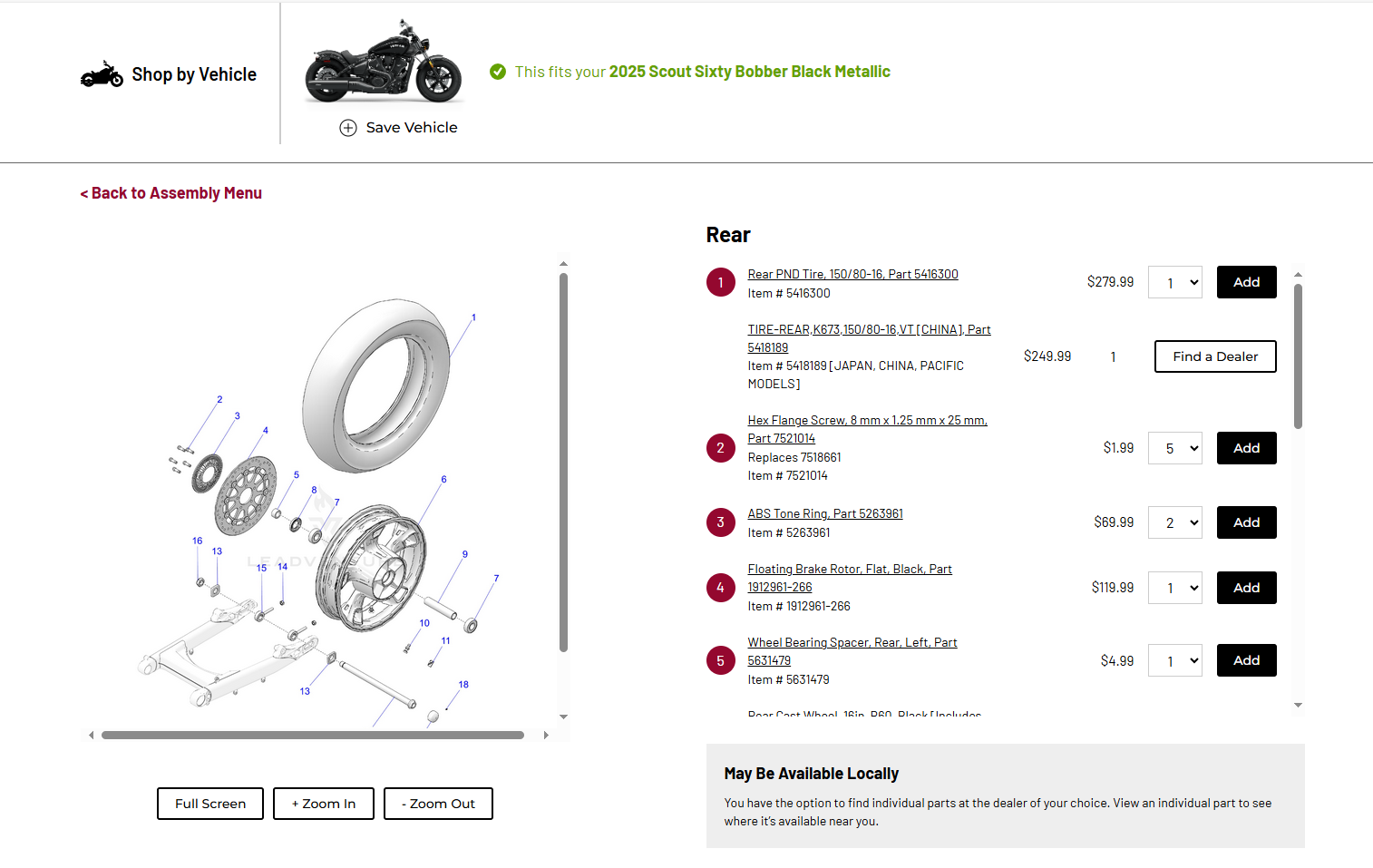Click red number 5 bearing spacer badge

point(721,660)
